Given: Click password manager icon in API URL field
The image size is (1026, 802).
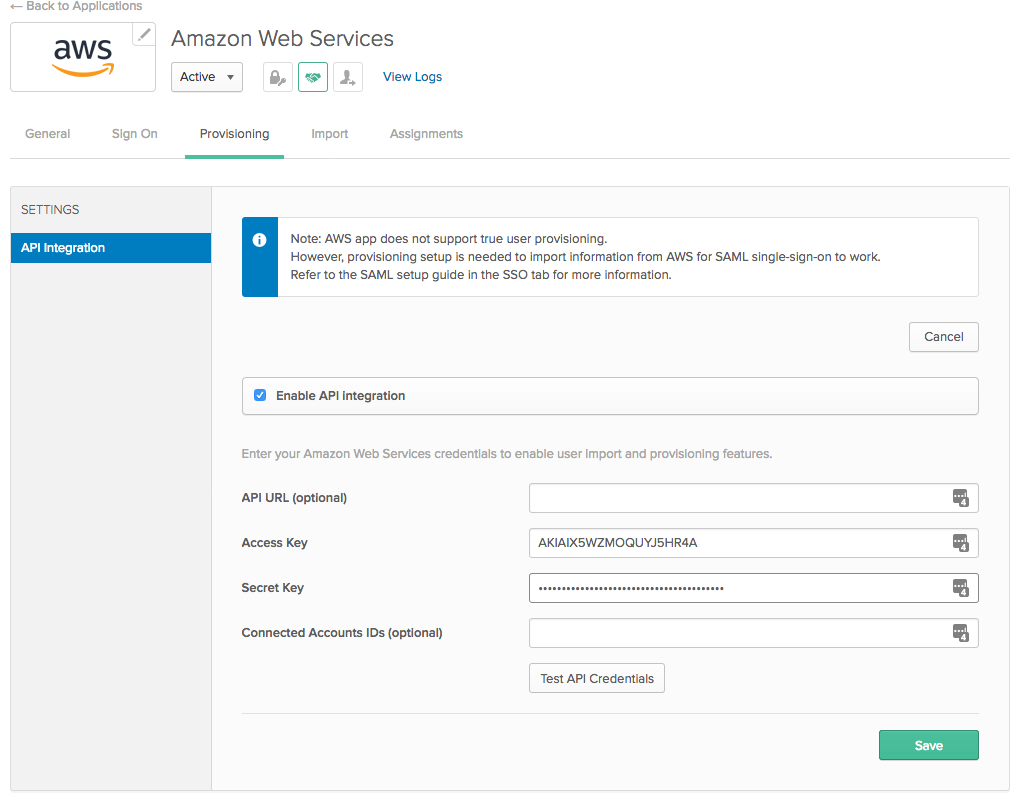Looking at the screenshot, I should coord(960,498).
